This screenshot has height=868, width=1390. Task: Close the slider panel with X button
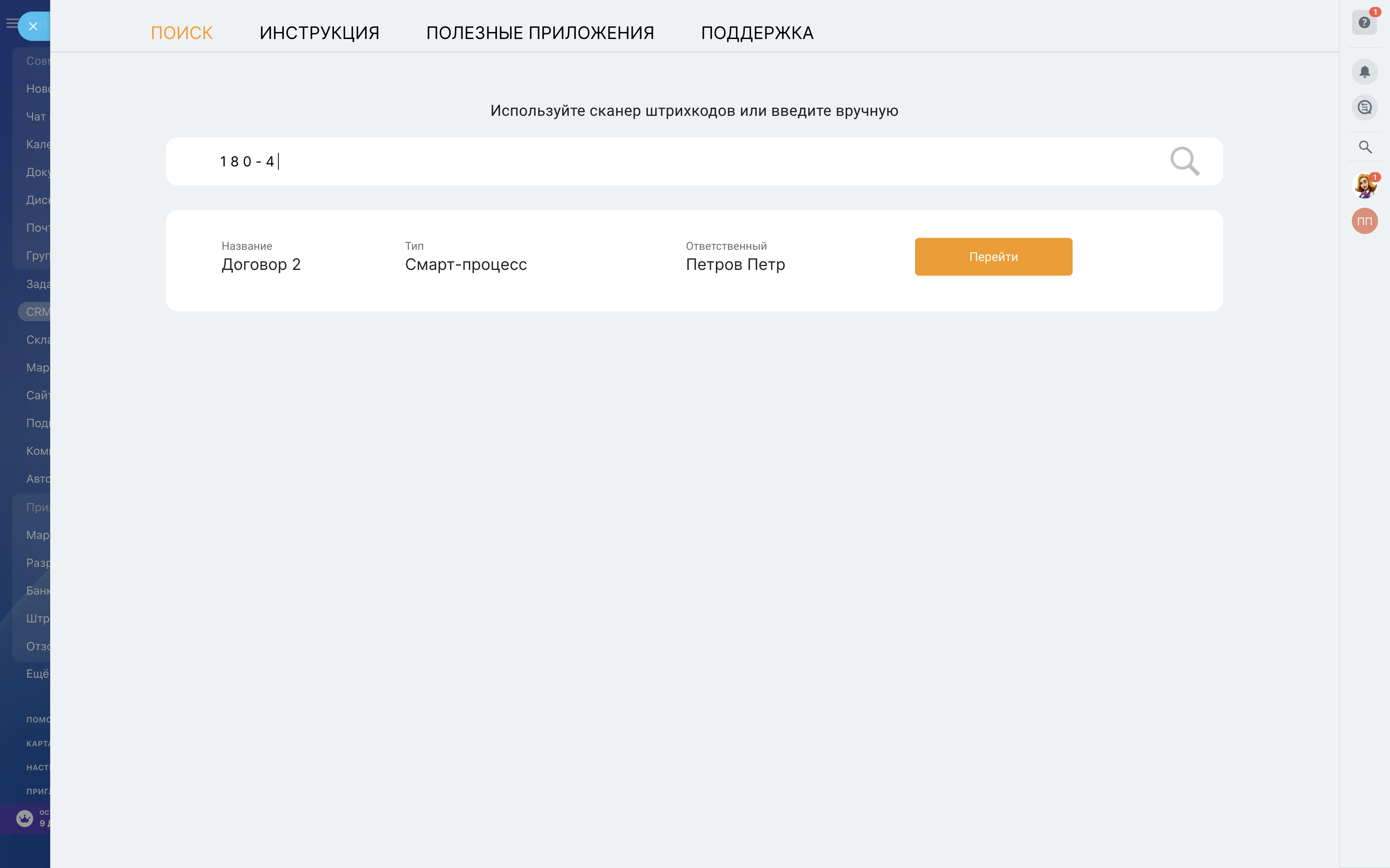[33, 26]
